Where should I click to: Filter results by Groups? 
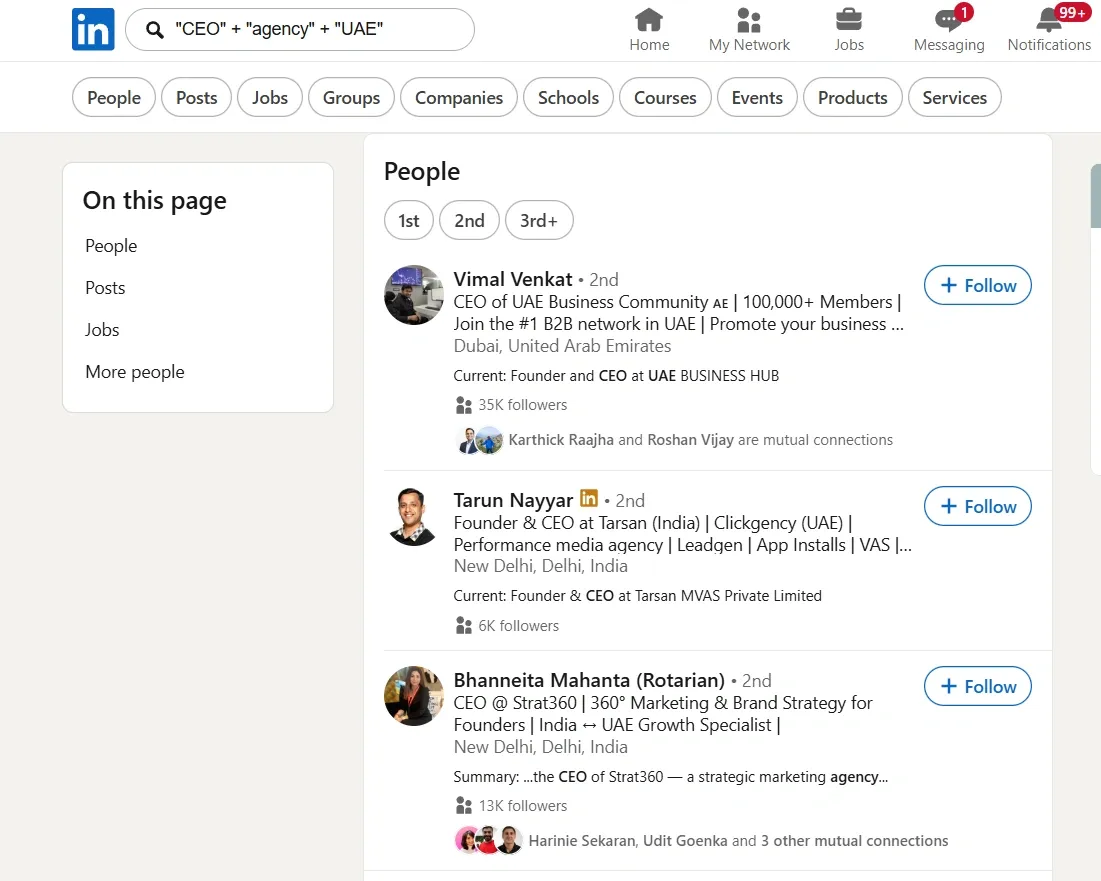[351, 98]
